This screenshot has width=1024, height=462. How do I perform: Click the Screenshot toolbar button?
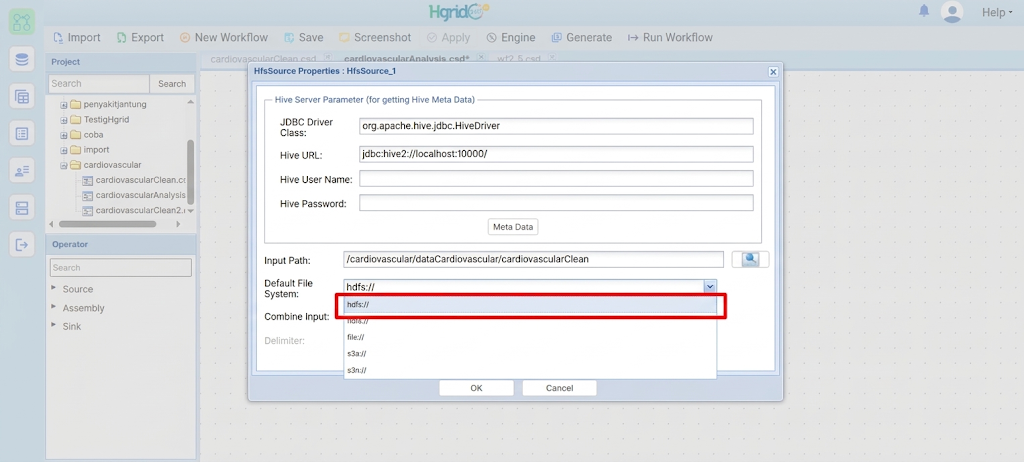pyautogui.click(x=375, y=37)
